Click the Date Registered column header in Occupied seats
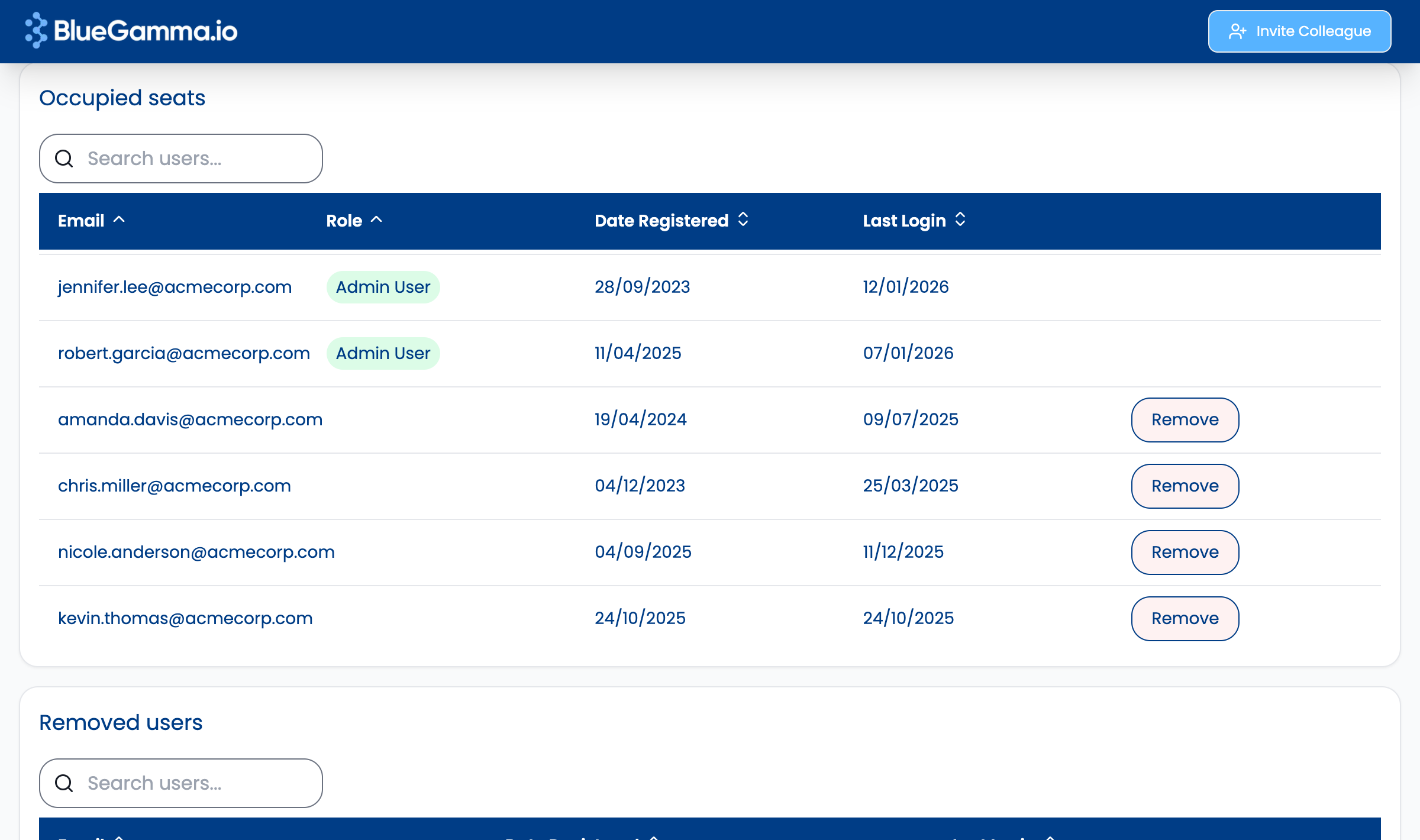This screenshot has height=840, width=1420. click(661, 221)
